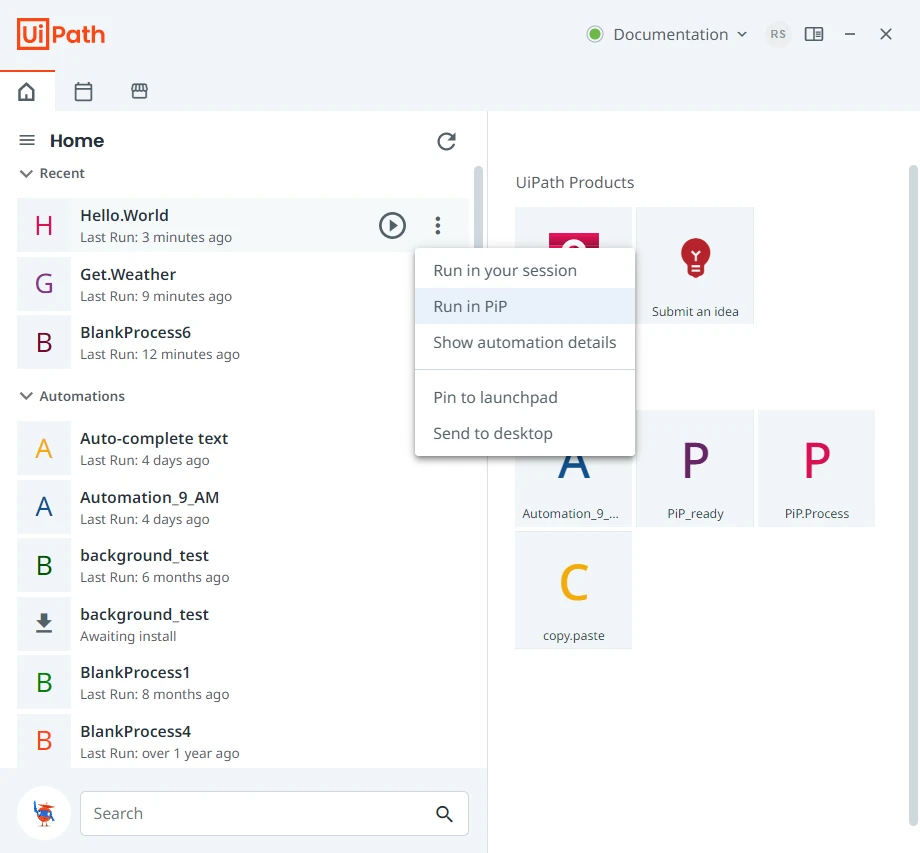This screenshot has width=920, height=853.
Task: Open the RS user profile avatar
Action: coord(778,35)
